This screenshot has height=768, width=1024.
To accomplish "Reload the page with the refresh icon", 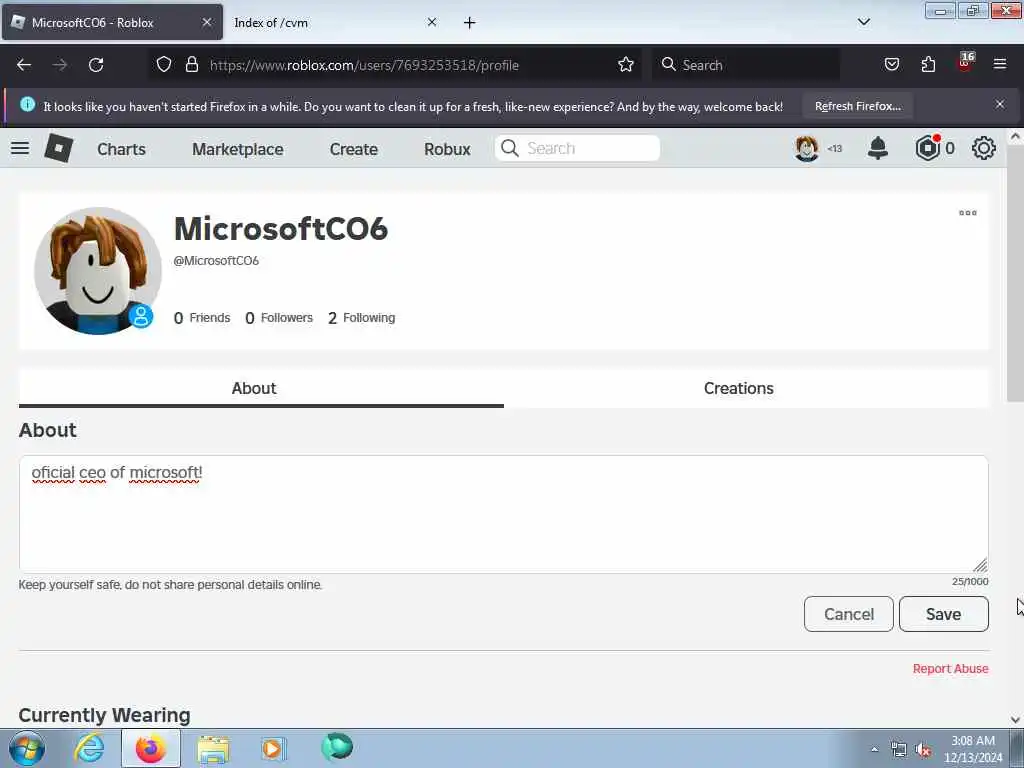I will 96,65.
